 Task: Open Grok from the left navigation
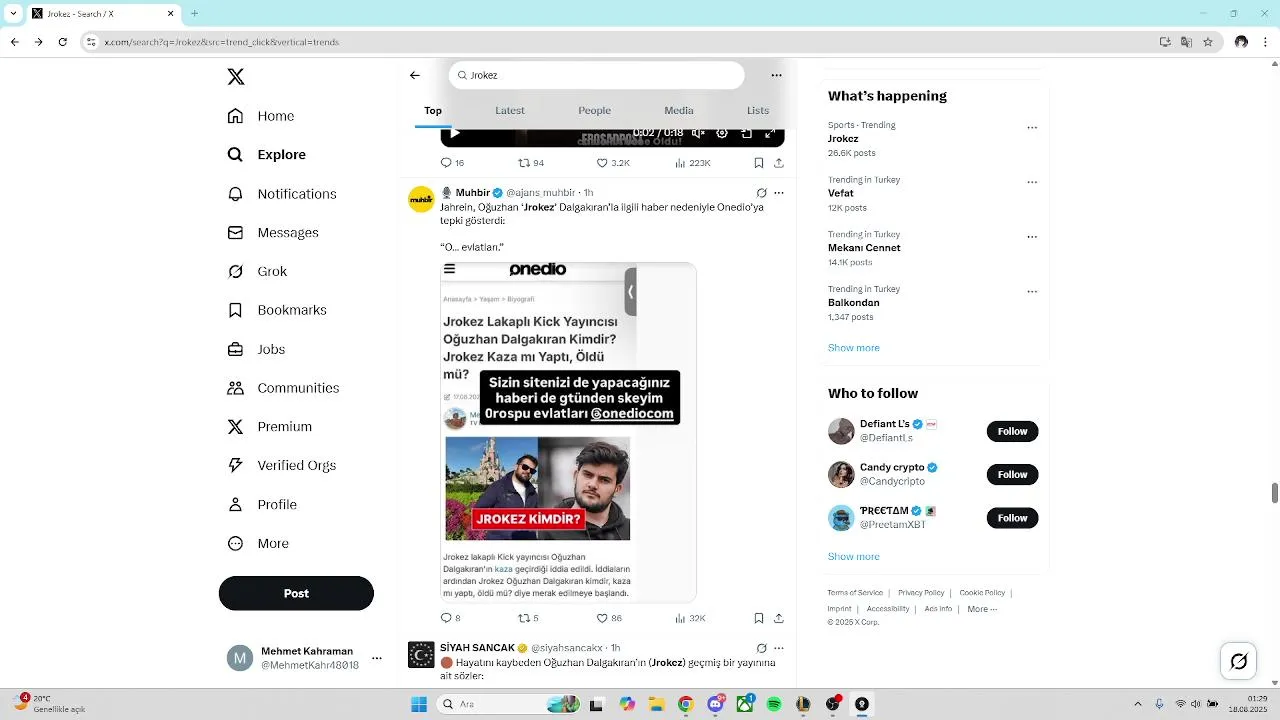pos(257,271)
